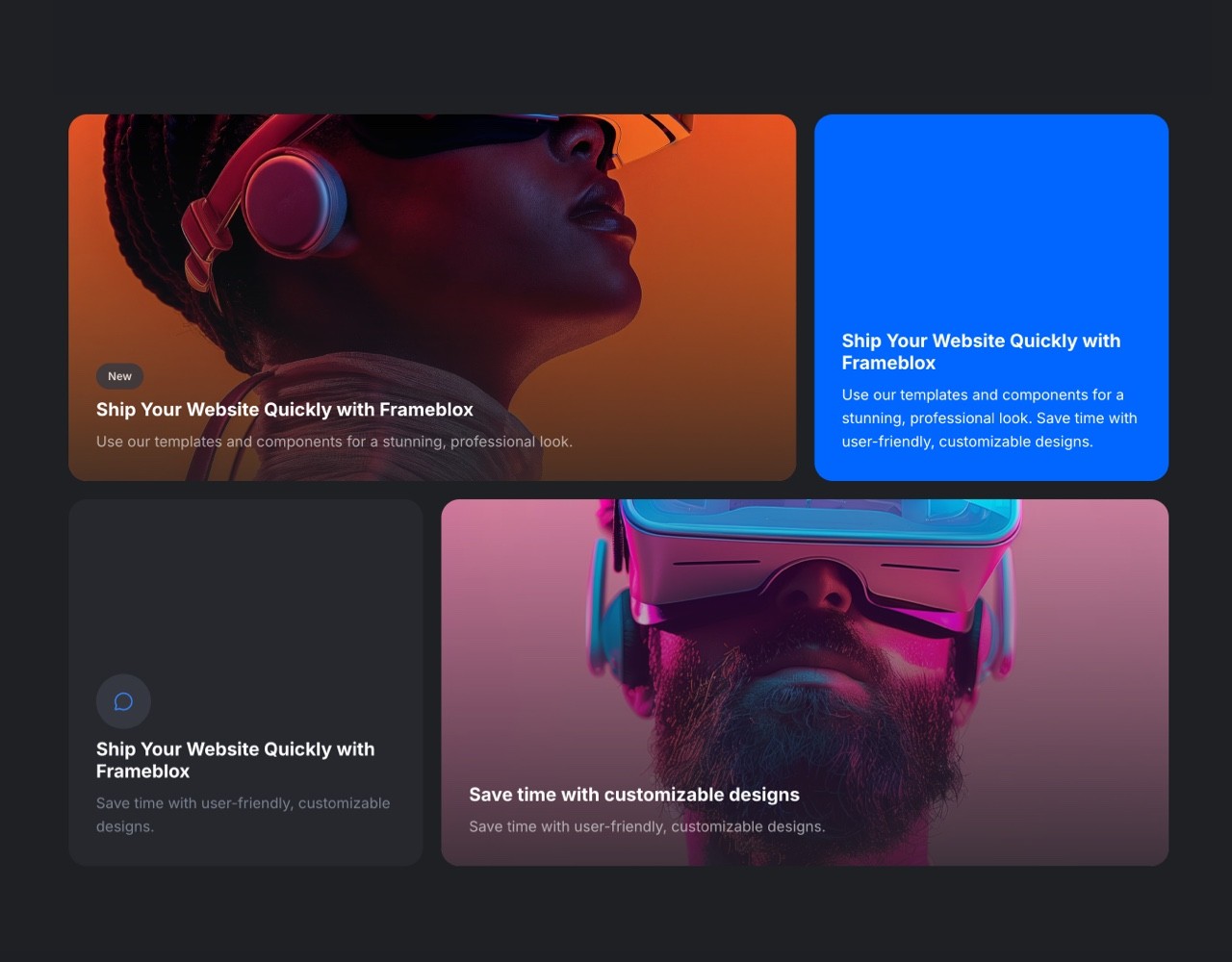Select pink card subtitle 'Save time with user-friendly, customizable designs.'
Image resolution: width=1232 pixels, height=962 pixels.
647,826
